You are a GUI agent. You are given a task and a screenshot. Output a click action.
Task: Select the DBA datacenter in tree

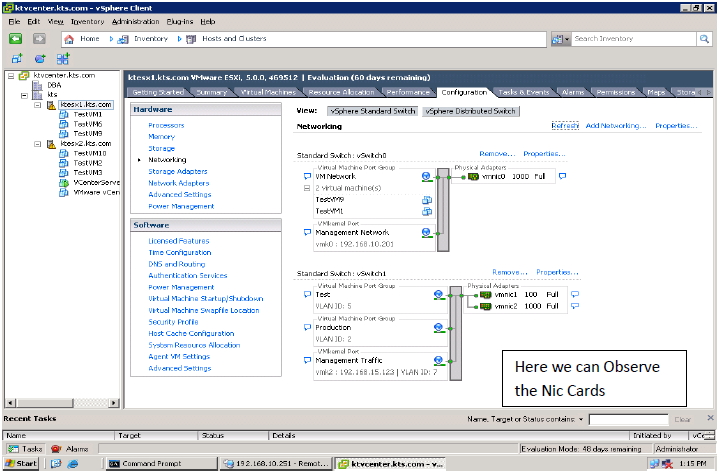coord(54,85)
